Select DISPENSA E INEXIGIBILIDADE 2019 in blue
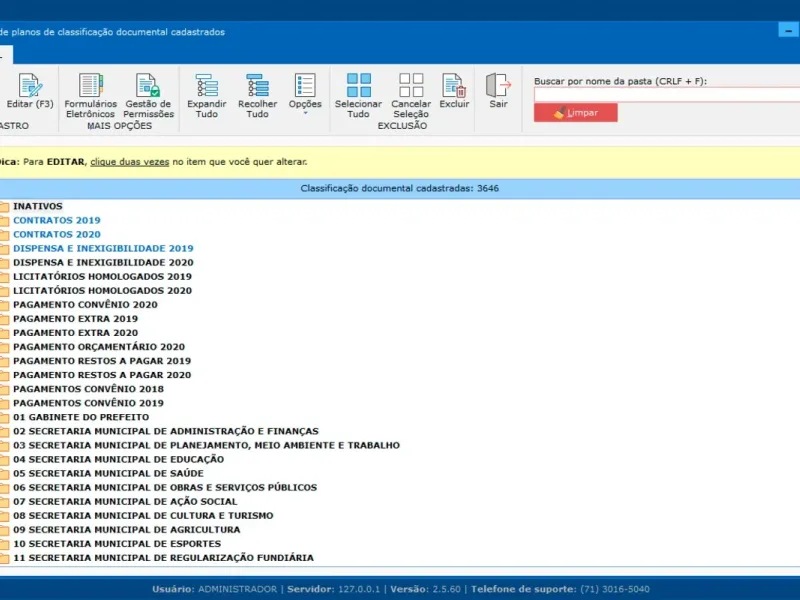800x600 pixels. pyautogui.click(x=103, y=248)
